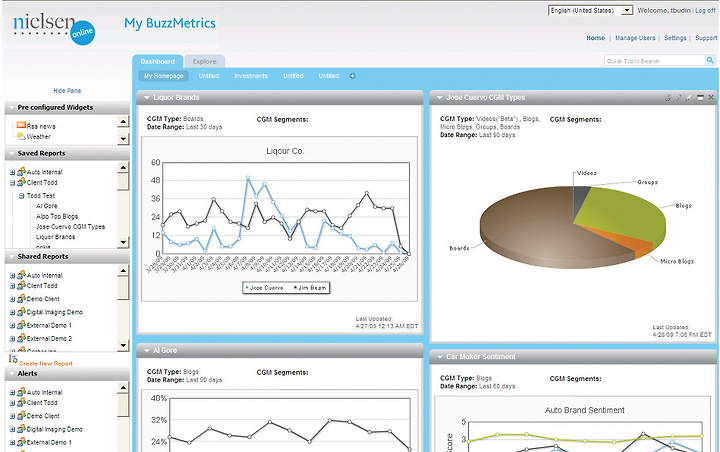Open the Alpo Top Blogs report

[x=57, y=216]
